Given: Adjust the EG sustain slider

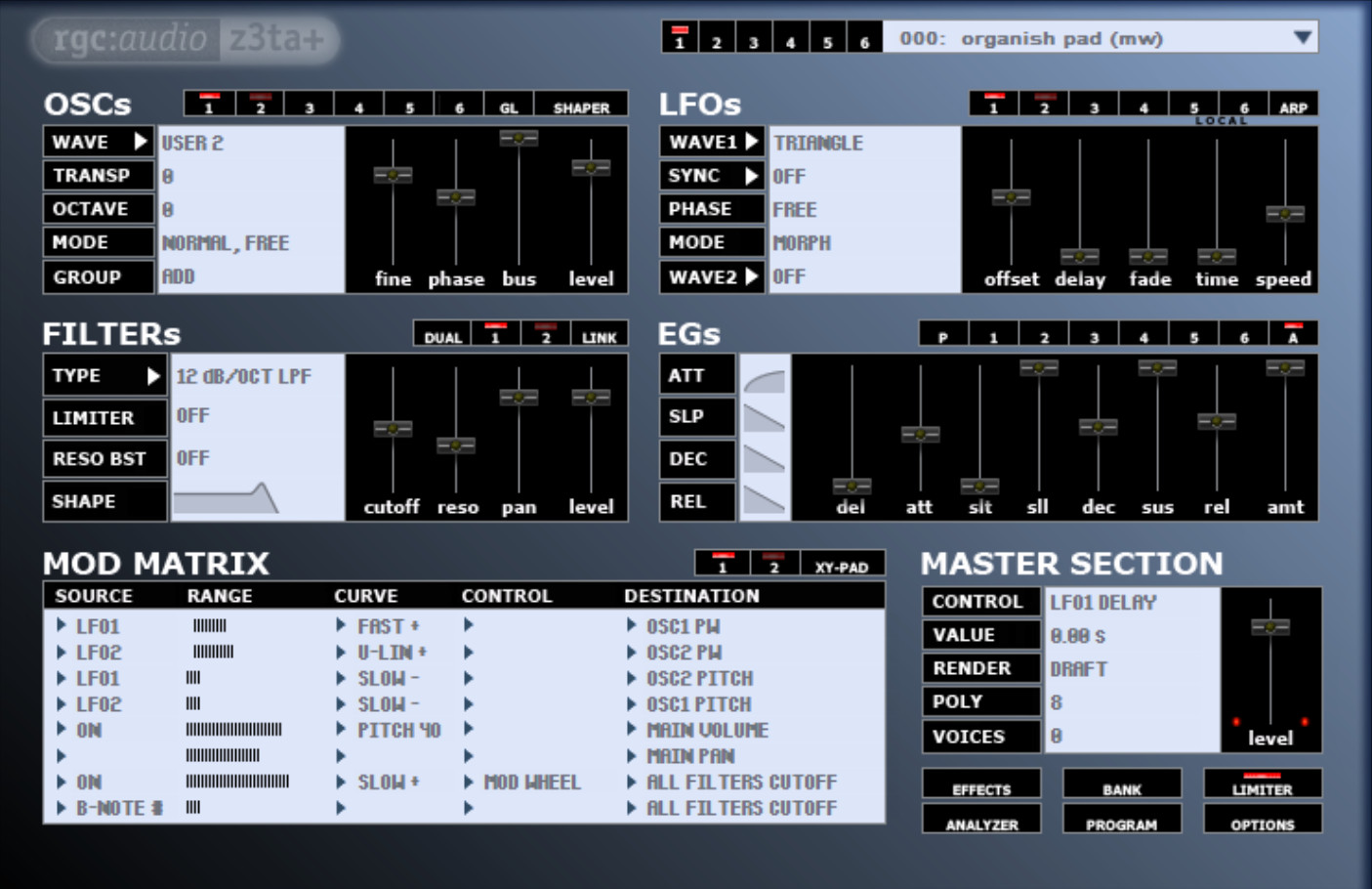Looking at the screenshot, I should 1157,368.
